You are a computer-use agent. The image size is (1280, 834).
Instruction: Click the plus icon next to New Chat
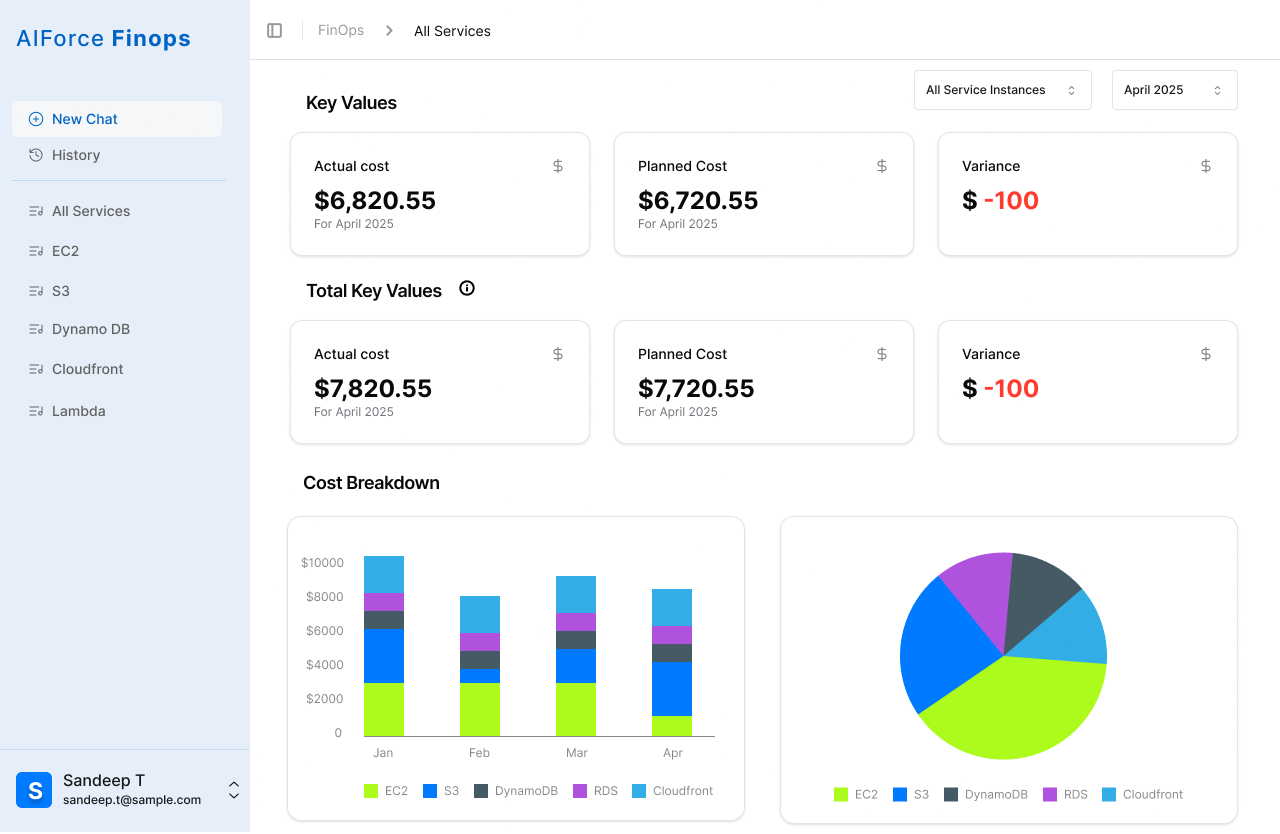(x=36, y=119)
